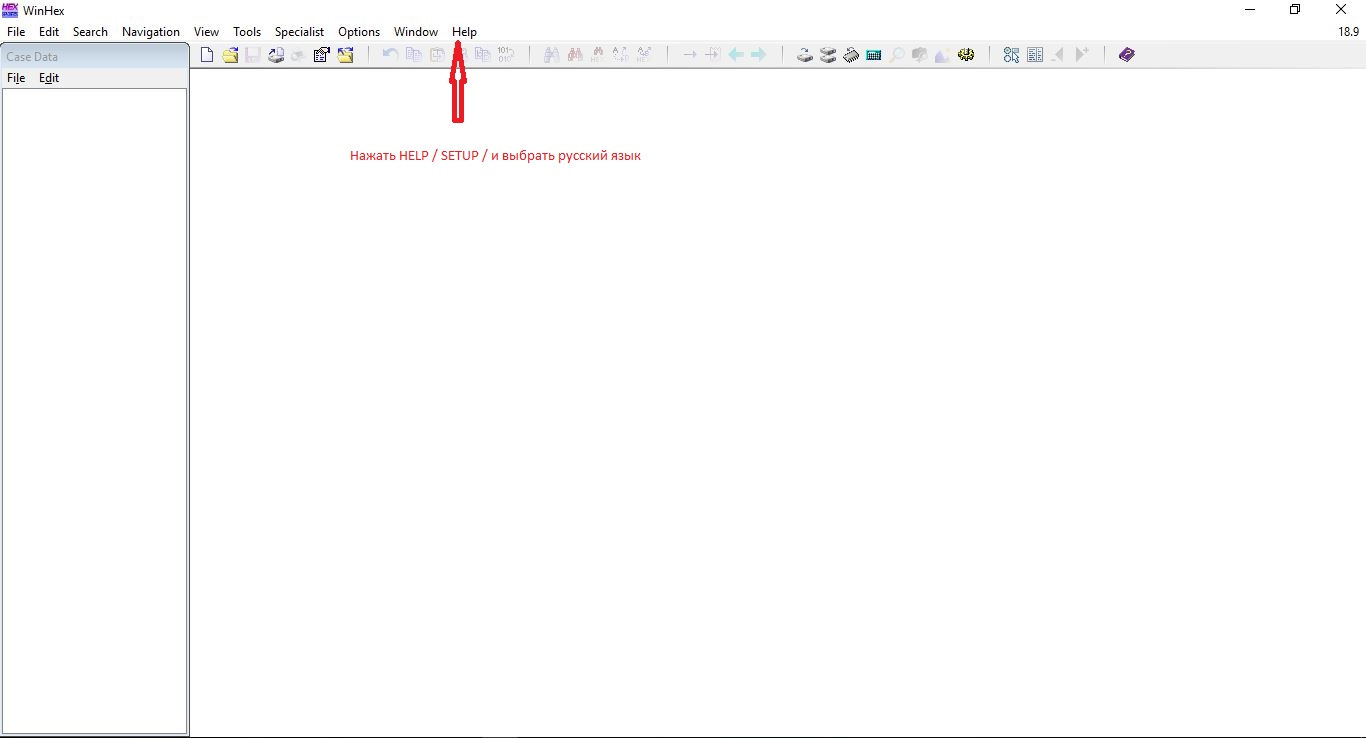Viewport: 1366px width, 738px height.
Task: Open the purple Help book icon
Action: pyautogui.click(x=1127, y=55)
